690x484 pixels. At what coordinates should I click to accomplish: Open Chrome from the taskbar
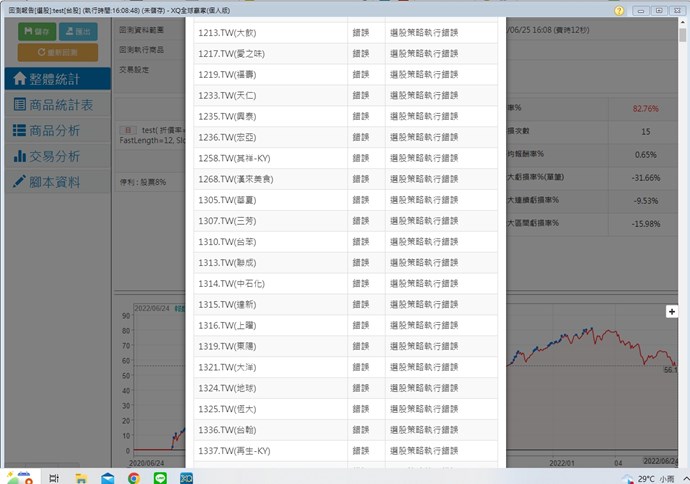click(x=134, y=478)
